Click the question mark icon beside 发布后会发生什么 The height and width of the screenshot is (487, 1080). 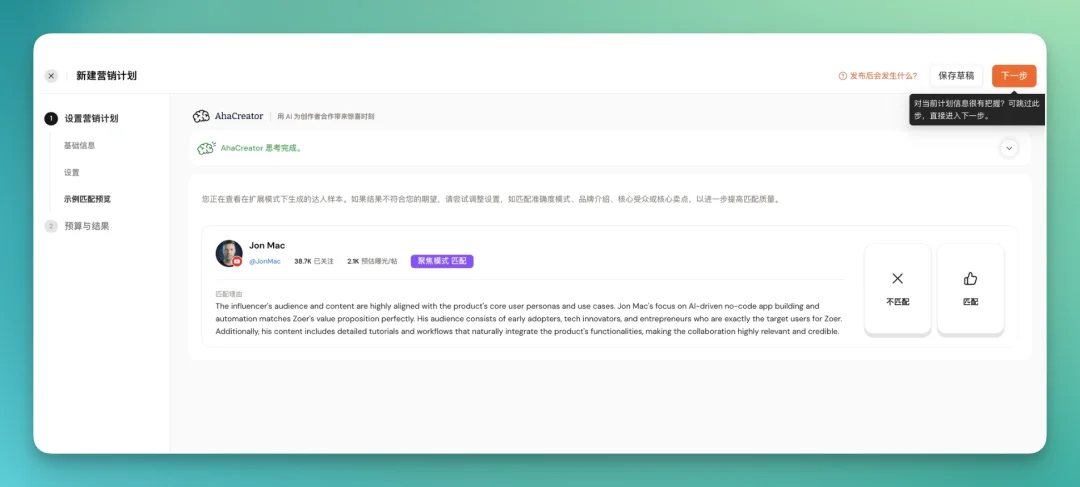tap(843, 76)
